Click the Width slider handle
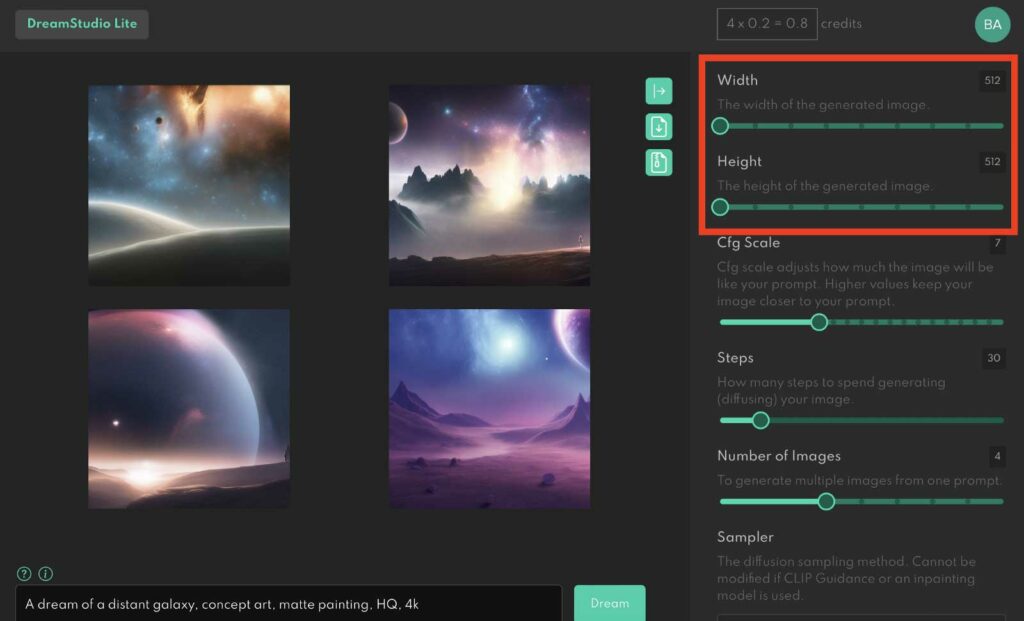The height and width of the screenshot is (621, 1024). [x=720, y=126]
